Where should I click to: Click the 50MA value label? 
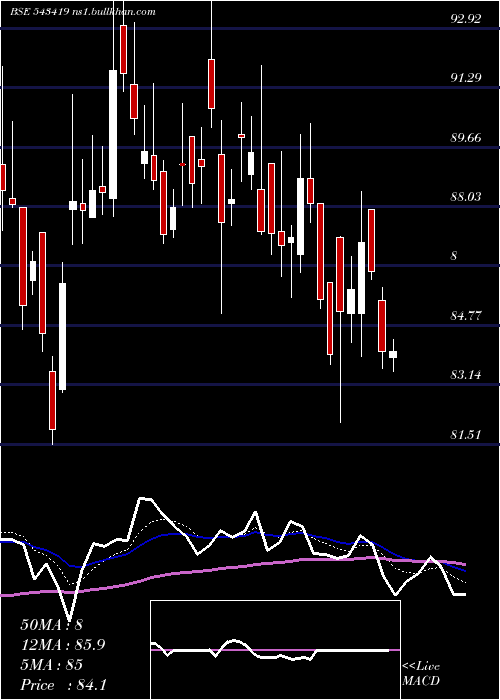pyautogui.click(x=52, y=625)
